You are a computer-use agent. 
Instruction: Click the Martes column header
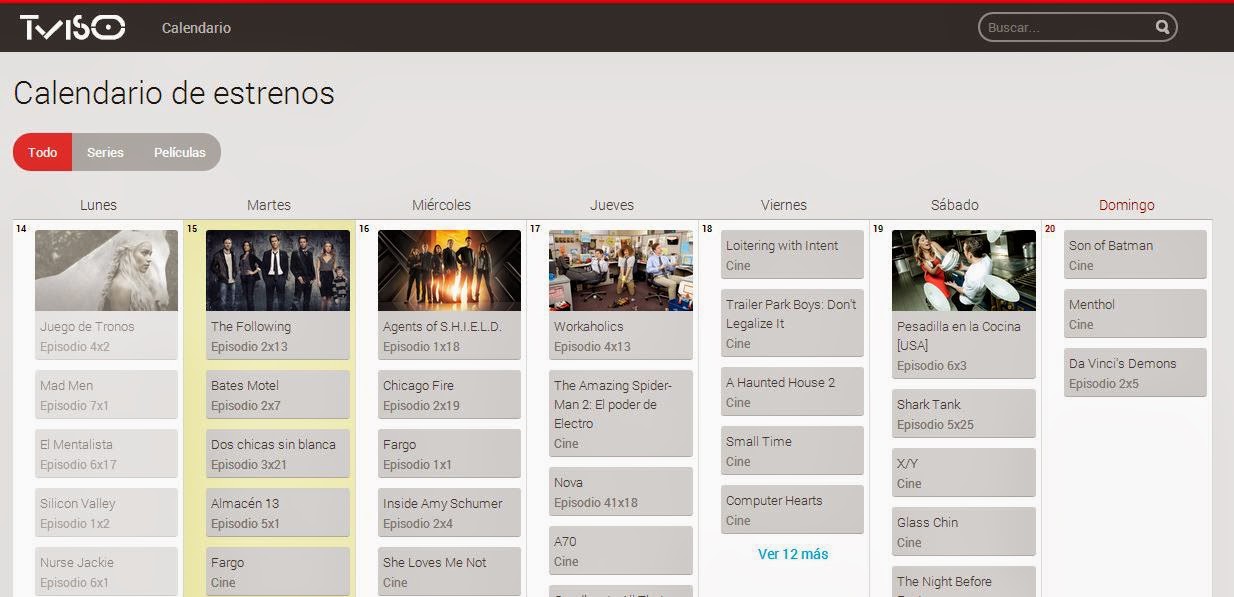[269, 205]
